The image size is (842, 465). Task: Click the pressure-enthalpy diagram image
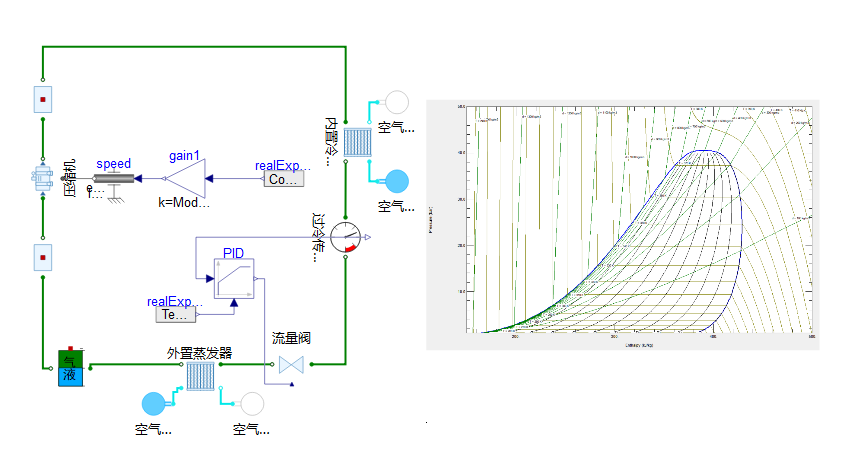[622, 224]
